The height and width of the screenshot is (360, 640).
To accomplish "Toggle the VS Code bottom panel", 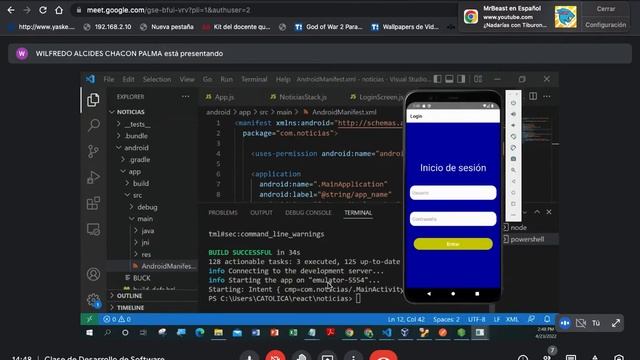I will [x=449, y=79].
